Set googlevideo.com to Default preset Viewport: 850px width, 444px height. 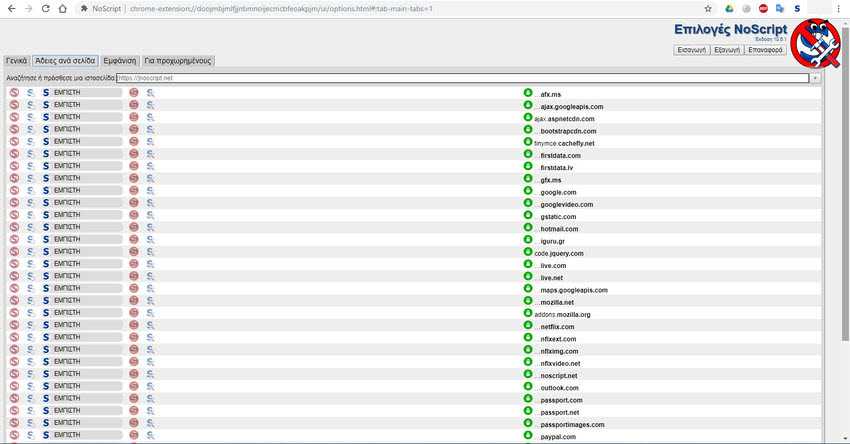(x=14, y=203)
